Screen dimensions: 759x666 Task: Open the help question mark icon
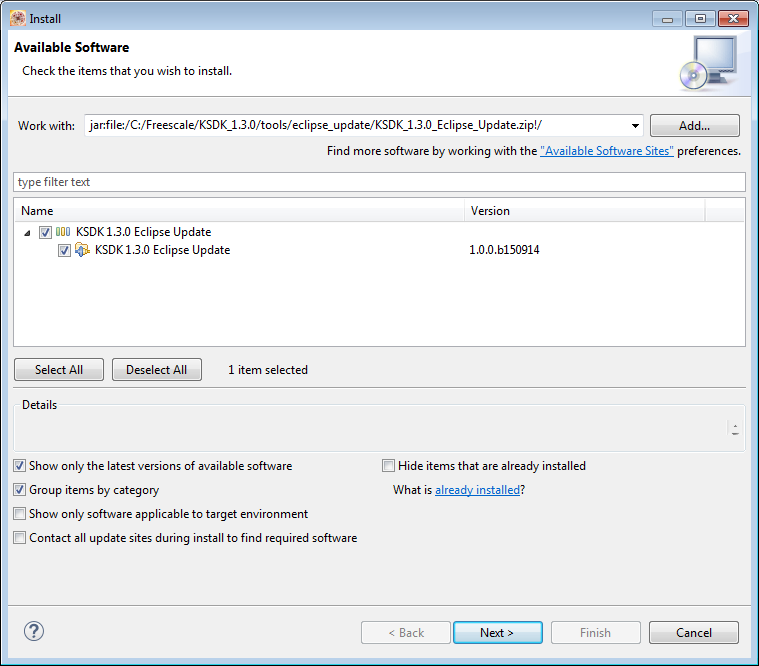(x=34, y=631)
